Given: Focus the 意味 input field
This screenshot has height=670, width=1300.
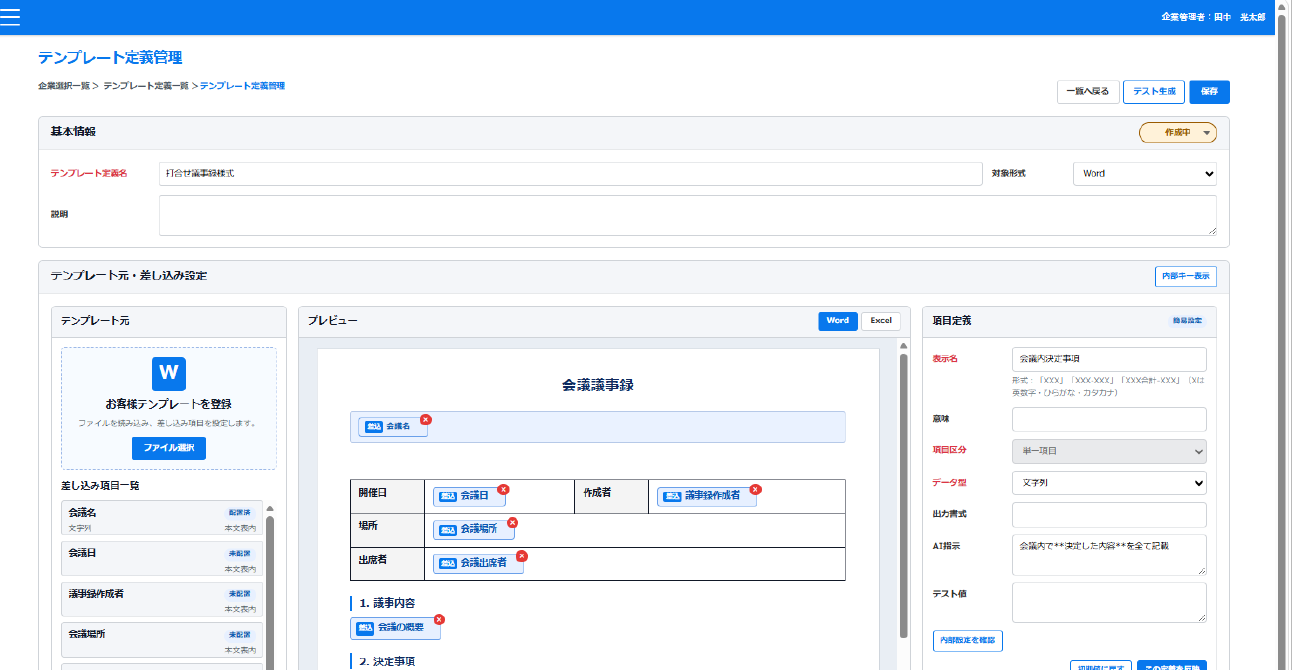Looking at the screenshot, I should click(1109, 419).
